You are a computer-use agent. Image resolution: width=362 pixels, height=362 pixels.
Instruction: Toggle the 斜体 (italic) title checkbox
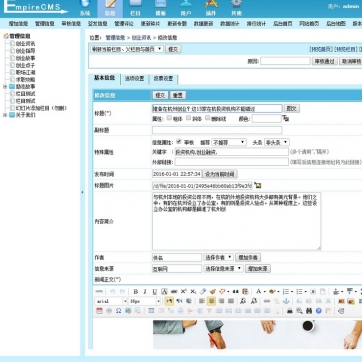point(188,118)
